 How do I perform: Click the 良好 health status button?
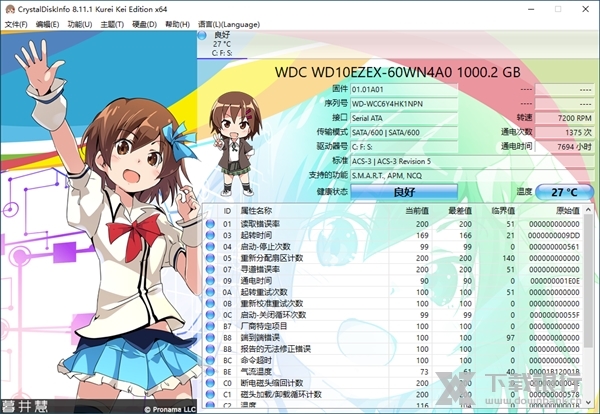click(404, 192)
